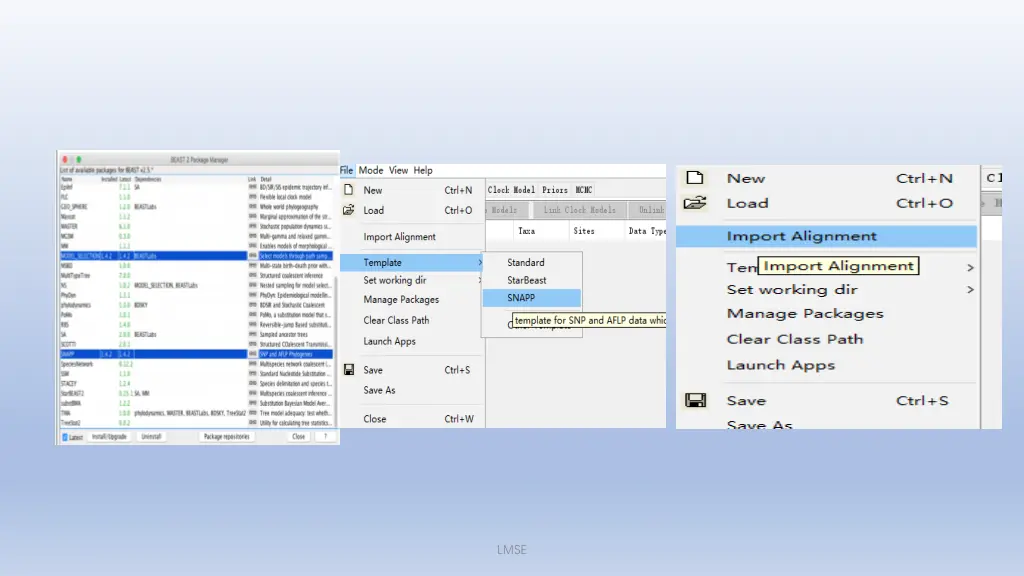The image size is (1024, 576).
Task: Expand the Template arrow in the enlarged right menu
Action: coord(970,267)
